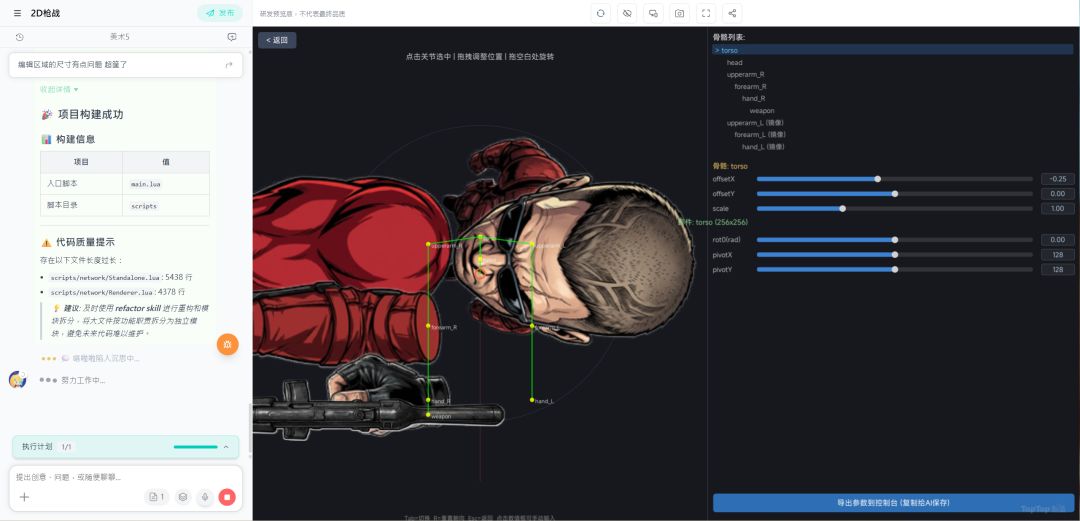Screen dimensions: 1080x521
Task: Select the torso bone in the tree
Action: click(729, 50)
